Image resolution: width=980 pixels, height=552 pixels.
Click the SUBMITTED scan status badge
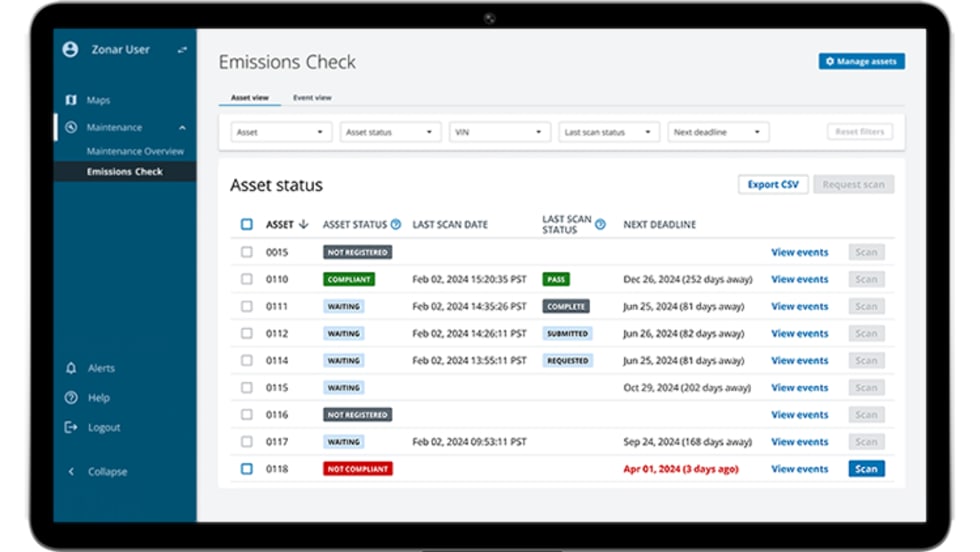click(567, 333)
